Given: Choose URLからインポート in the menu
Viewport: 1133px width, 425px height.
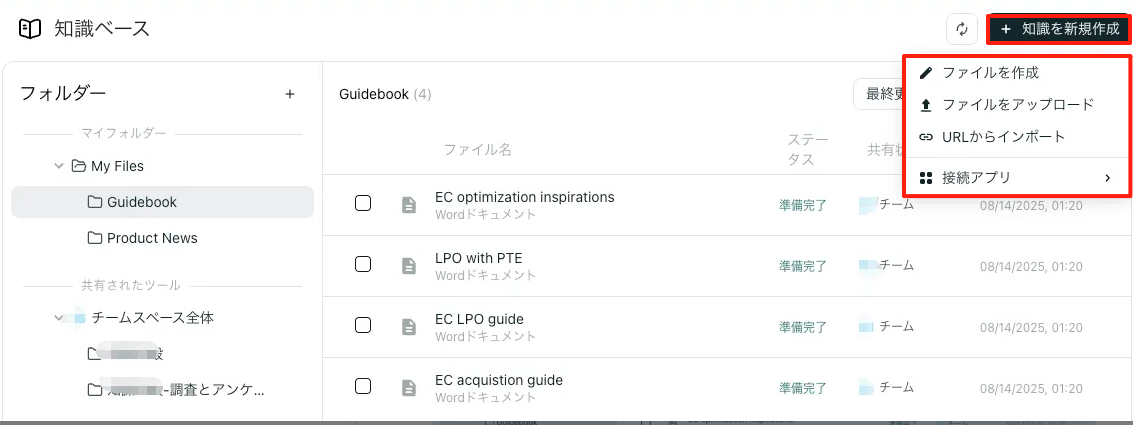Looking at the screenshot, I should [x=1003, y=136].
